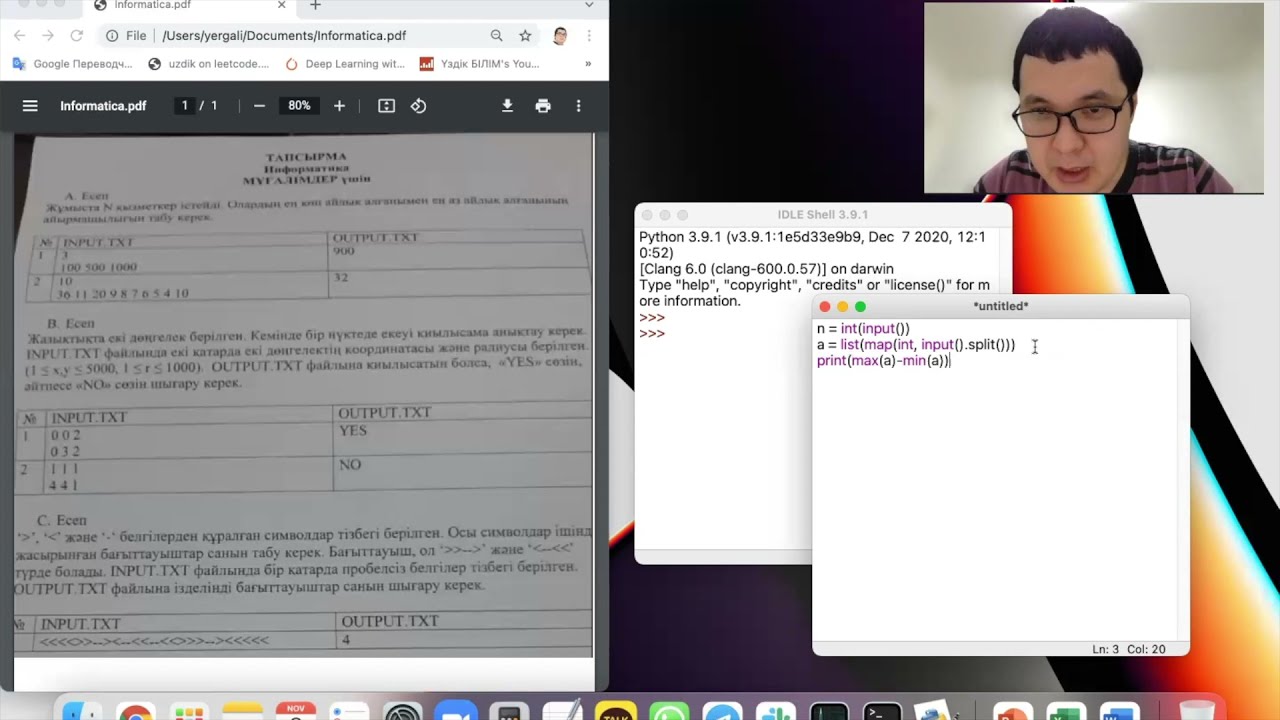Click the 900 output value in PDF

343,251
